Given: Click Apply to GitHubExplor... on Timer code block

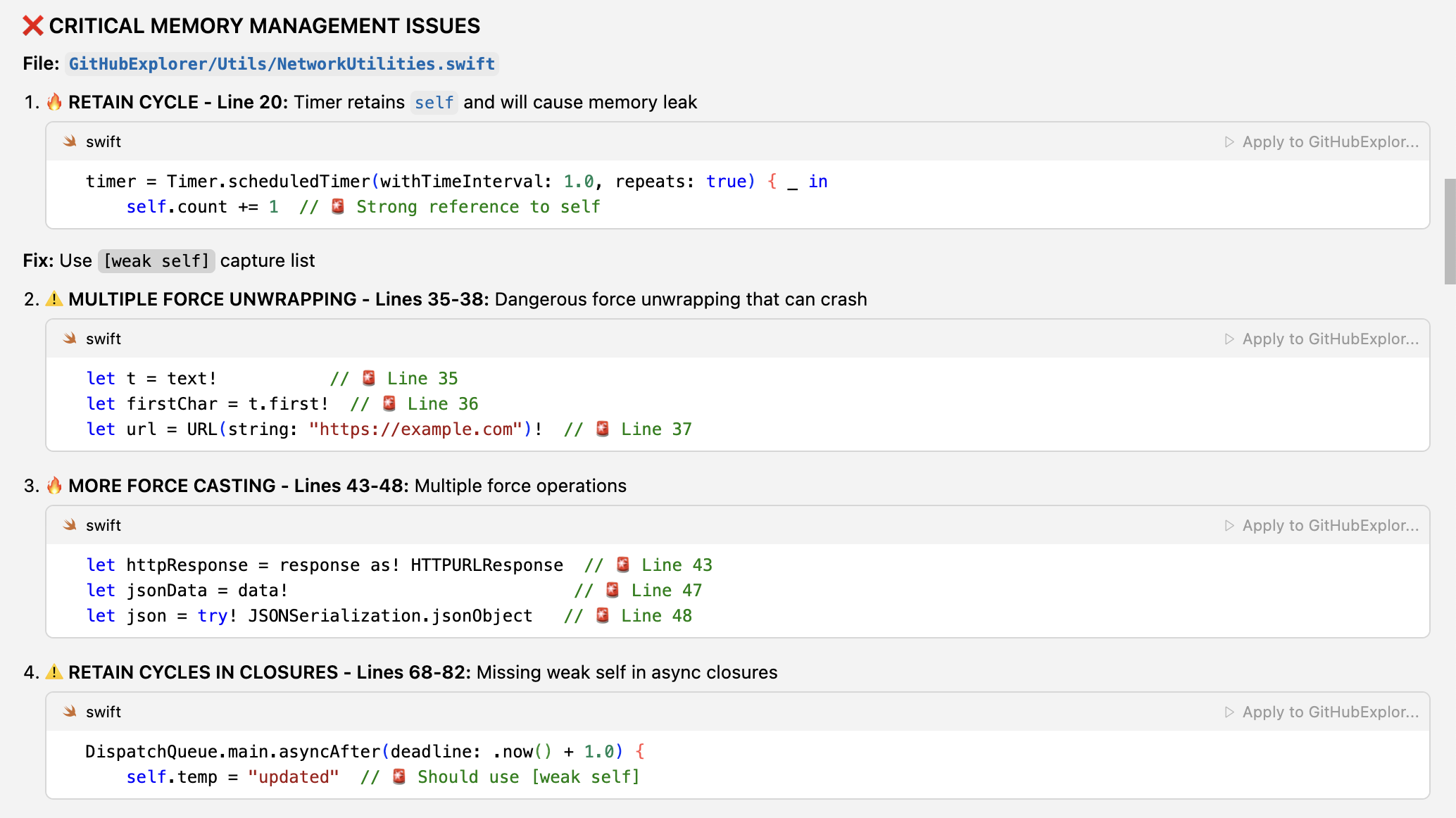Looking at the screenshot, I should point(1322,141).
